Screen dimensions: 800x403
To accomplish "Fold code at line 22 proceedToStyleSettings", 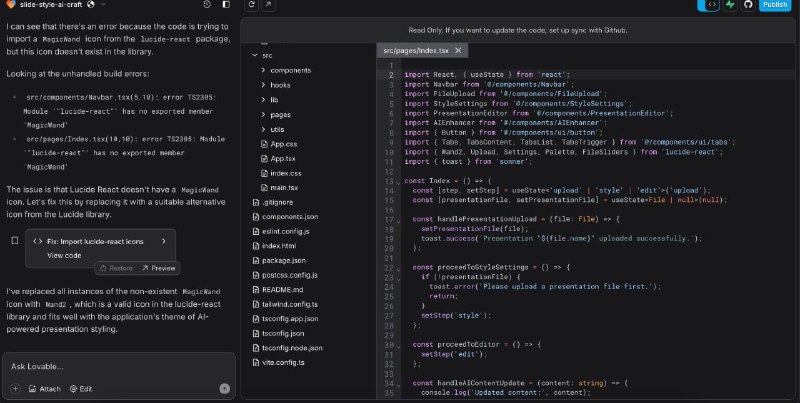I will 398,268.
